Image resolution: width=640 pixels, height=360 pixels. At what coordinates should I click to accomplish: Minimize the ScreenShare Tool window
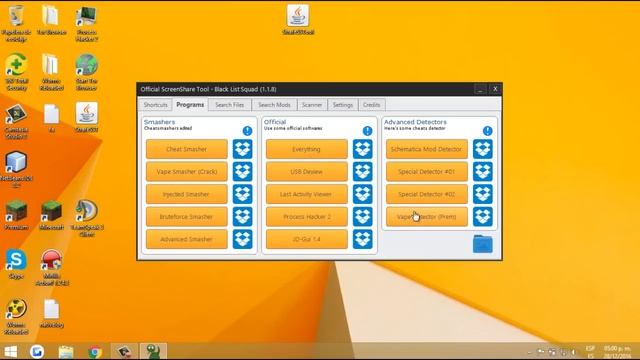[x=480, y=89]
